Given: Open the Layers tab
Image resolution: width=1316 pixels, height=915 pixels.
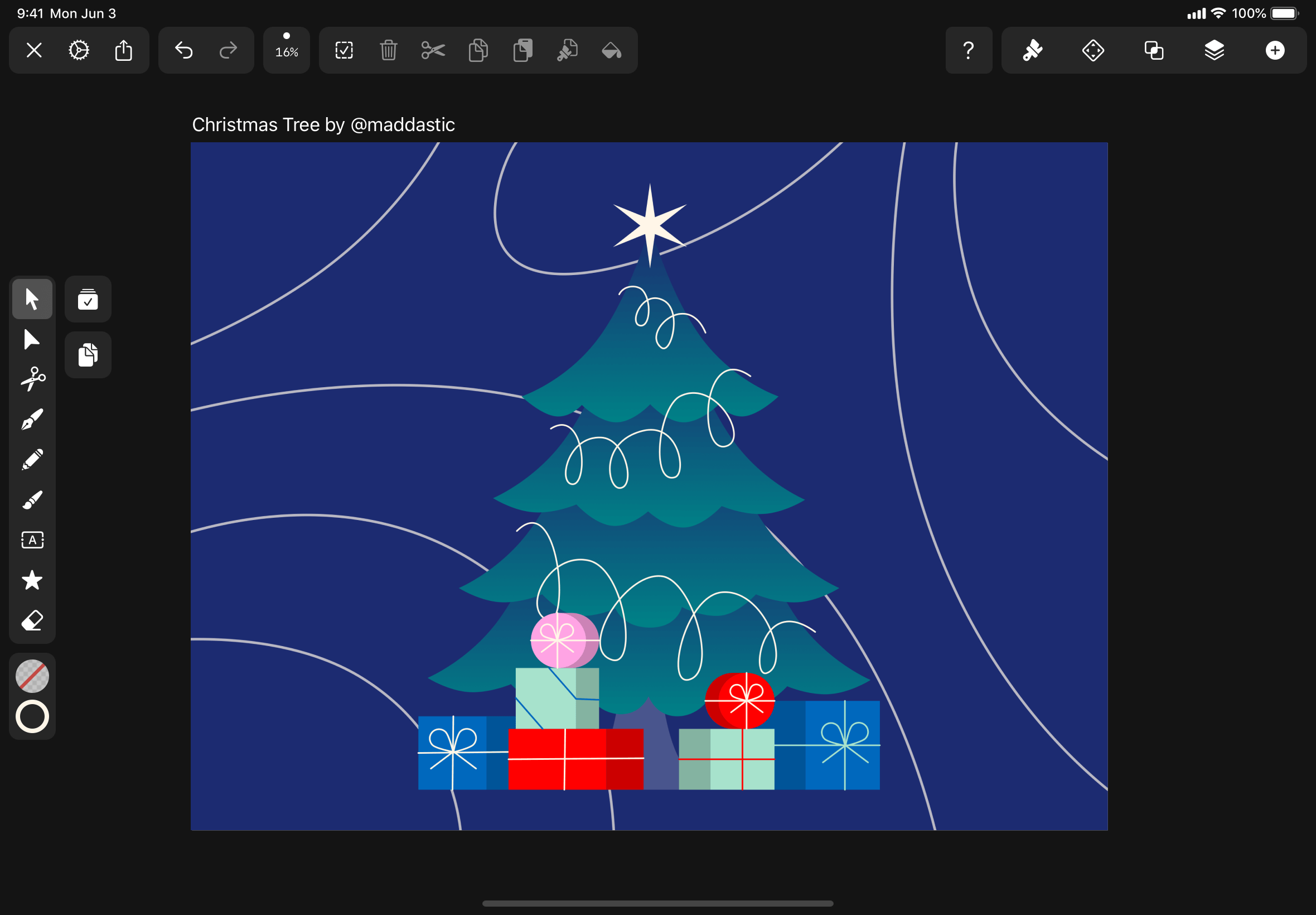Looking at the screenshot, I should [x=1214, y=50].
